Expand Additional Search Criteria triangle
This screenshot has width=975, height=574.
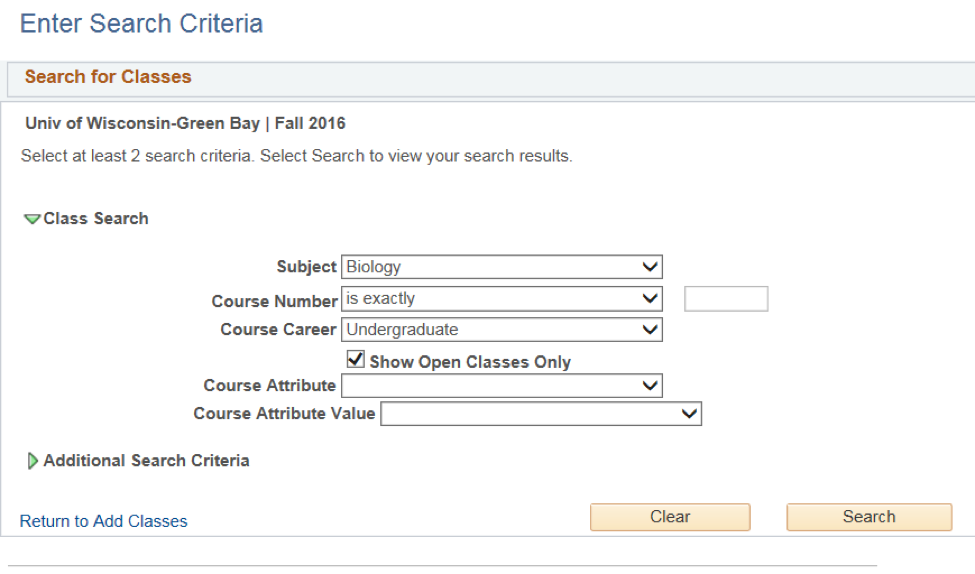(x=32, y=461)
